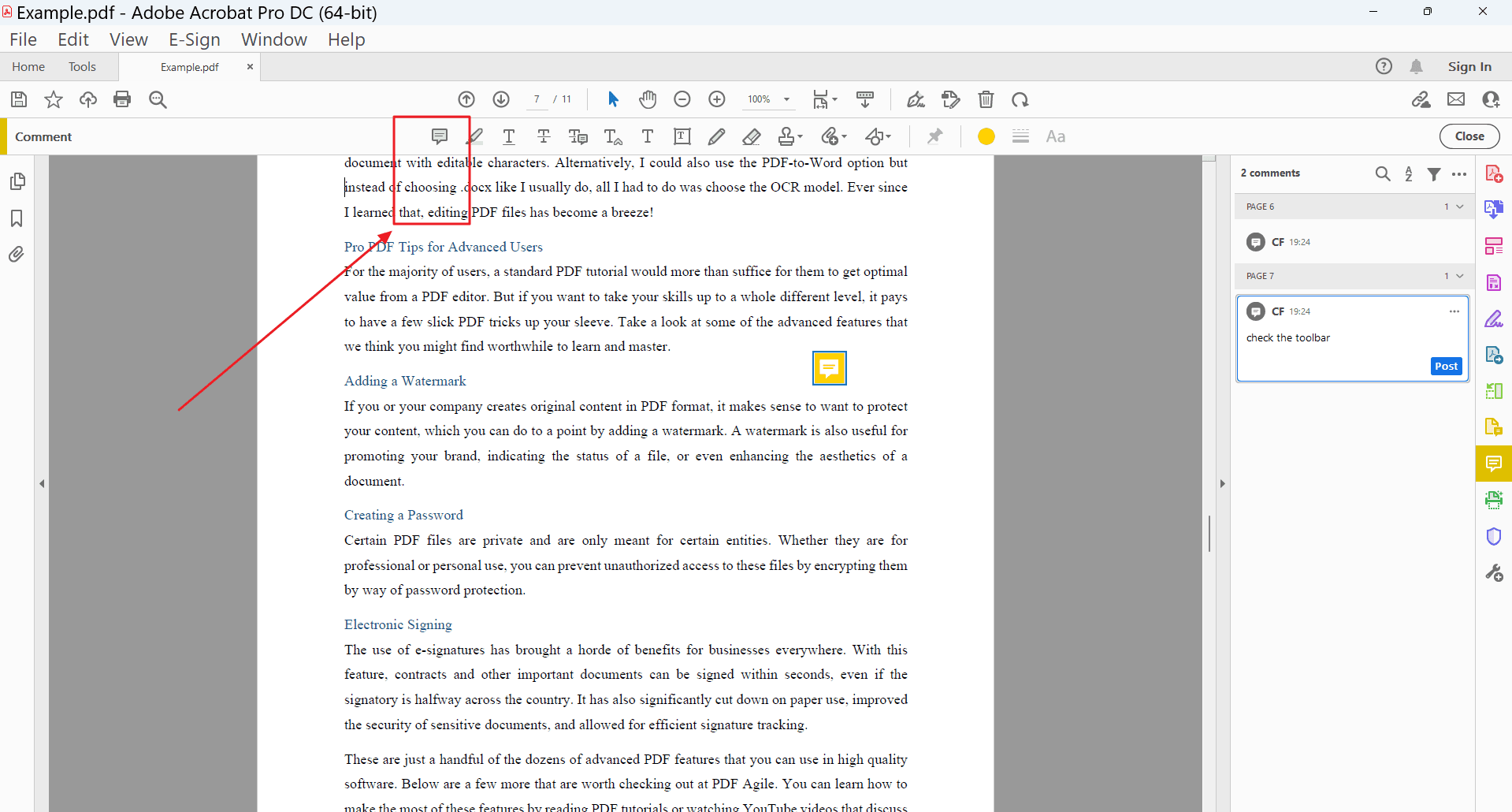Select the Highlight Text tool
1512x812 pixels.
pos(474,136)
